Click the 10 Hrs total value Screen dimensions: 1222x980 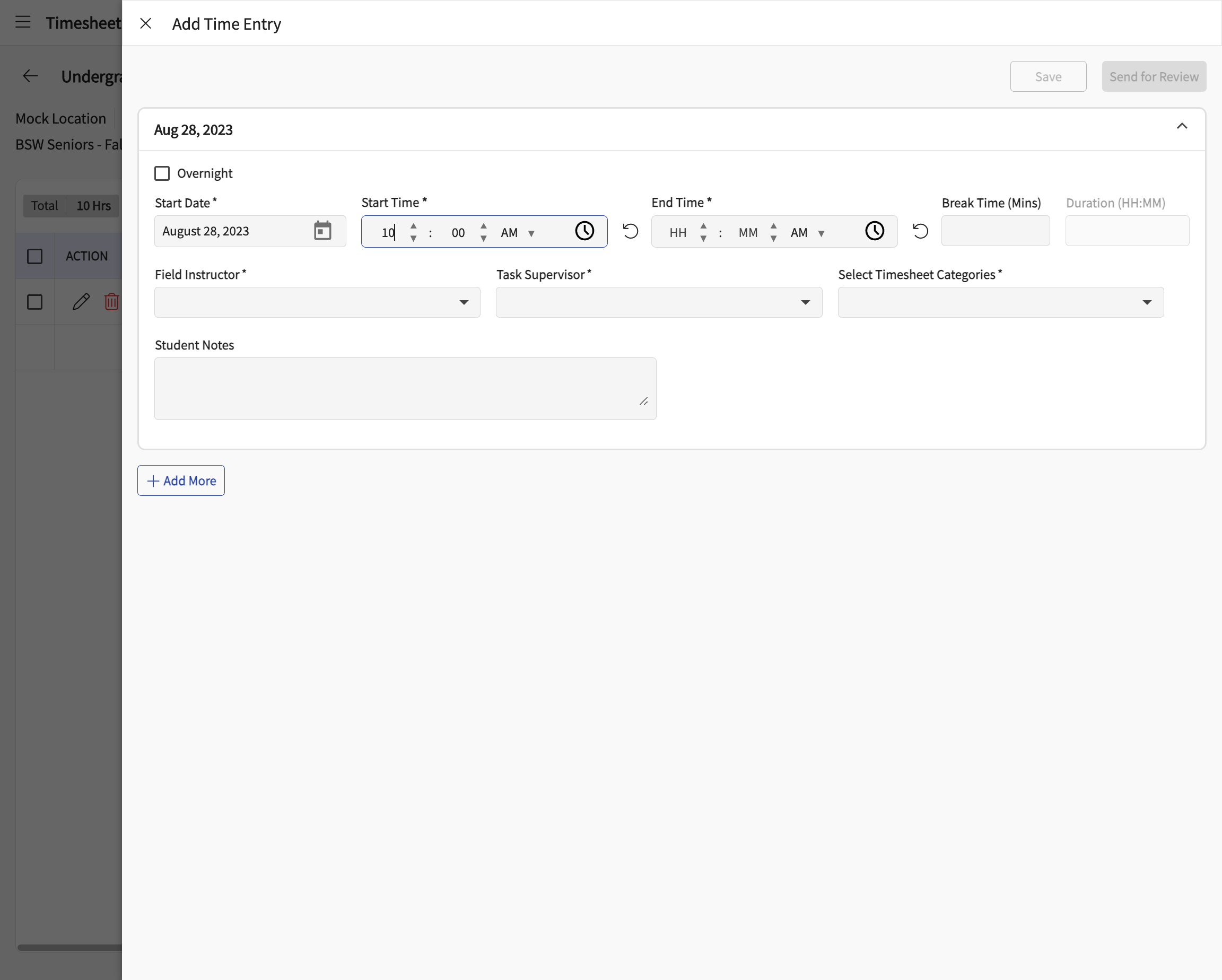coord(93,206)
